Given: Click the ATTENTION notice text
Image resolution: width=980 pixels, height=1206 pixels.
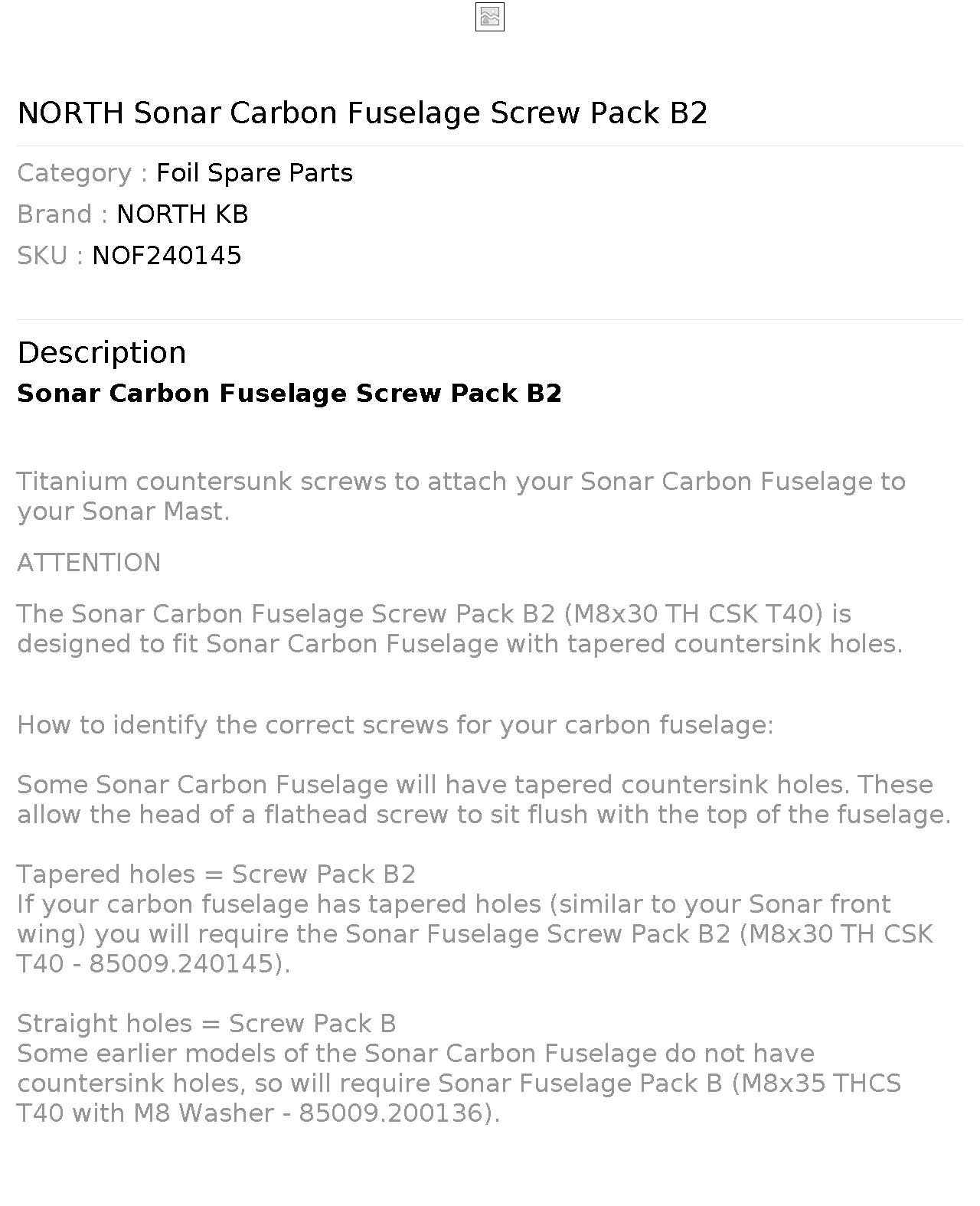Looking at the screenshot, I should pos(89,563).
